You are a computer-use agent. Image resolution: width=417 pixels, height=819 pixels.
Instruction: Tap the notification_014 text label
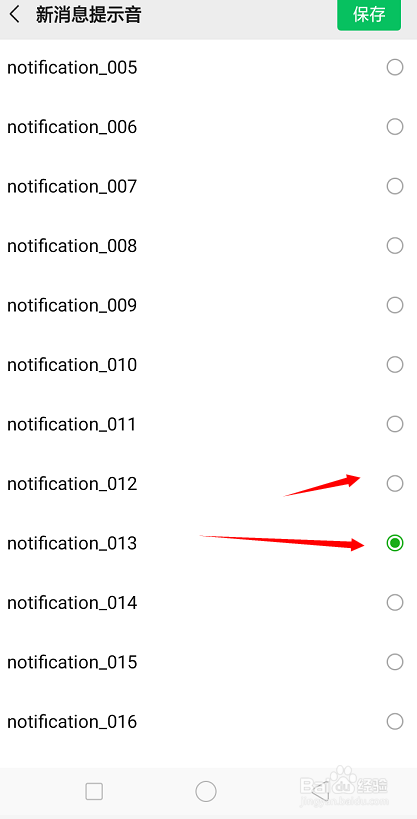point(72,603)
